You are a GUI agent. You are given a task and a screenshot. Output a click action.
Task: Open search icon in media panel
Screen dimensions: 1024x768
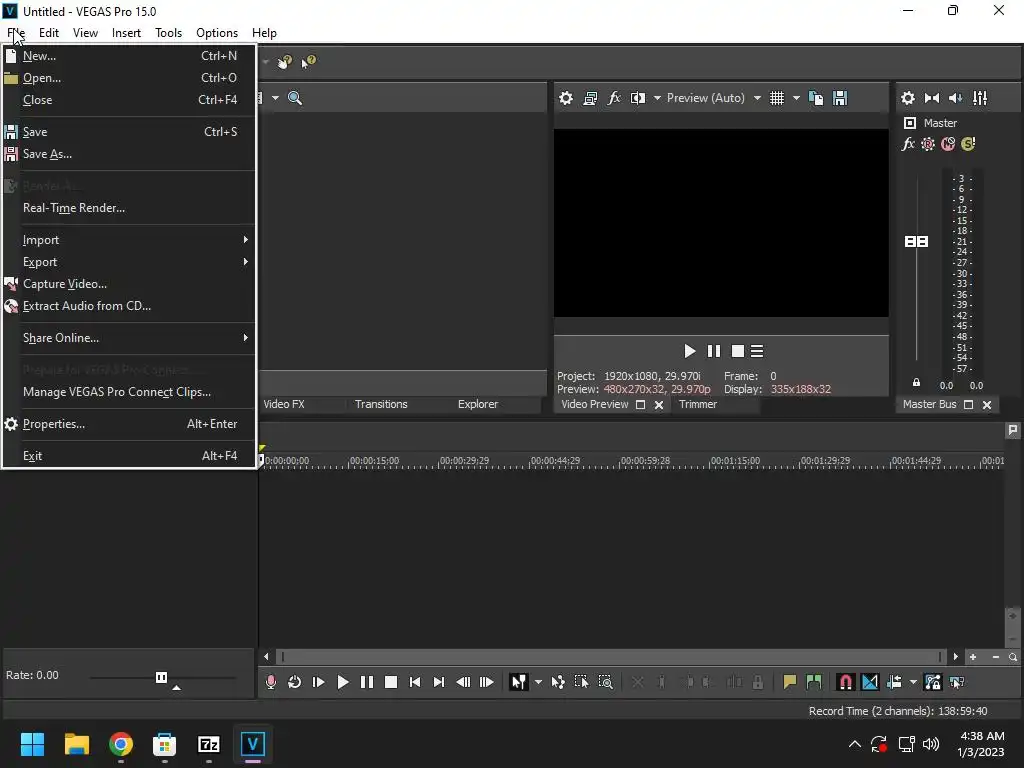[x=295, y=98]
